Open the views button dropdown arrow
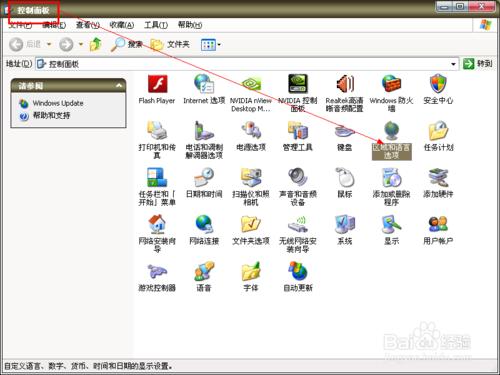Screen dimensions: 500x375 coord(219,44)
